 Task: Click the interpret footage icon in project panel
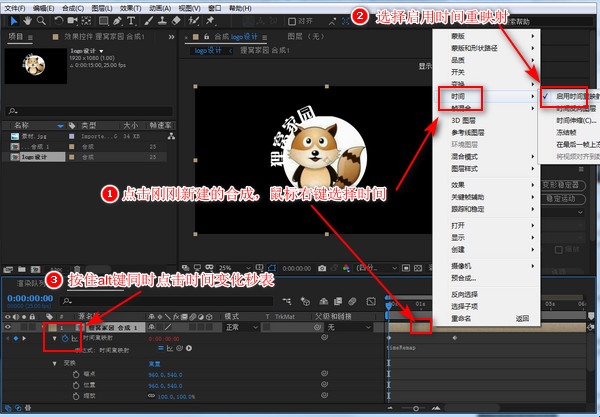8,269
